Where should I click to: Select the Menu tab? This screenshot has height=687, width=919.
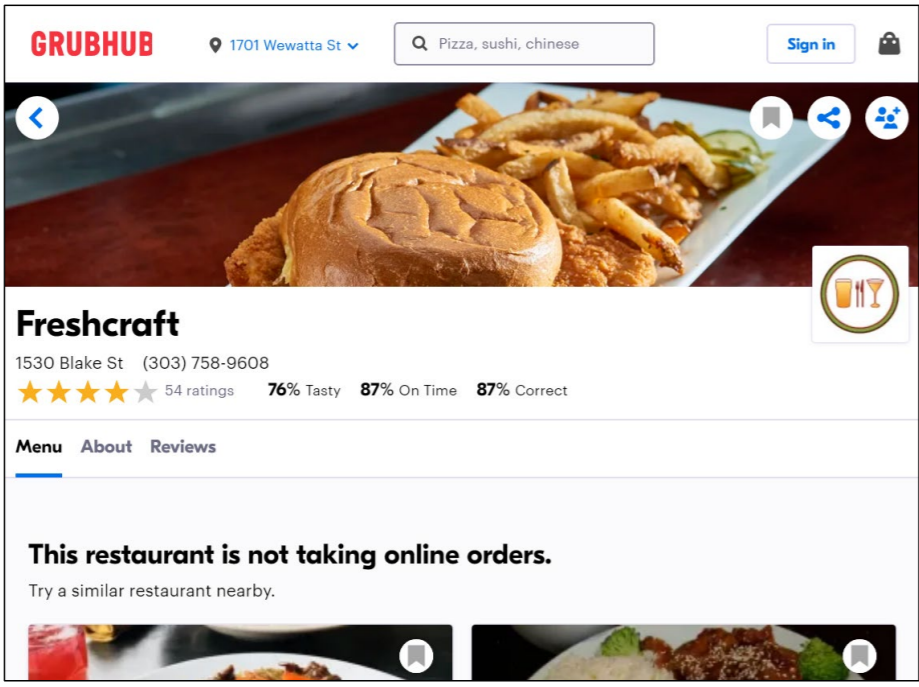39,447
